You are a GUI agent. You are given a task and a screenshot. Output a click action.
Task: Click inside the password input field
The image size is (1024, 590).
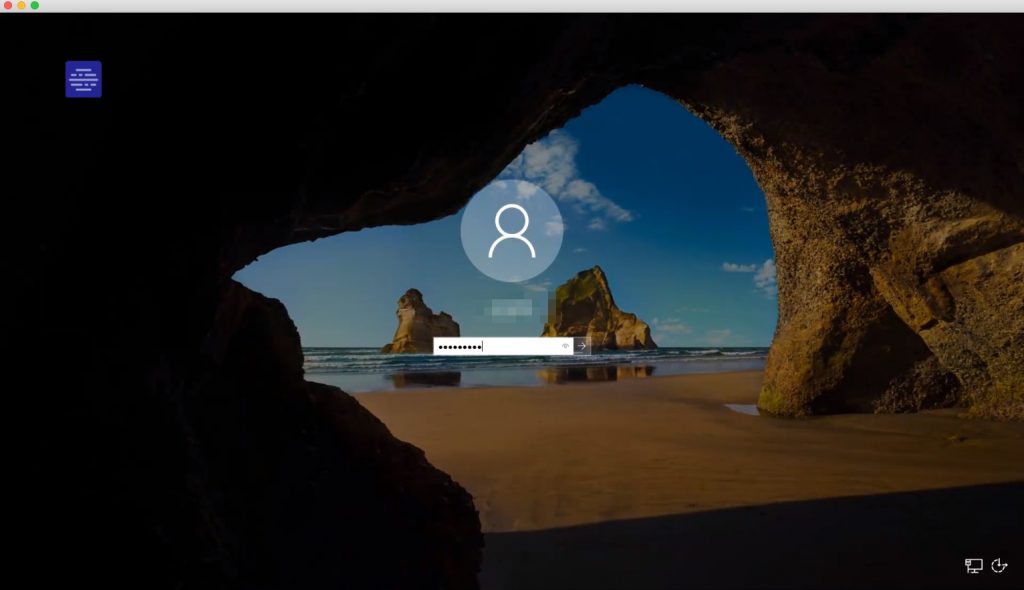click(500, 346)
